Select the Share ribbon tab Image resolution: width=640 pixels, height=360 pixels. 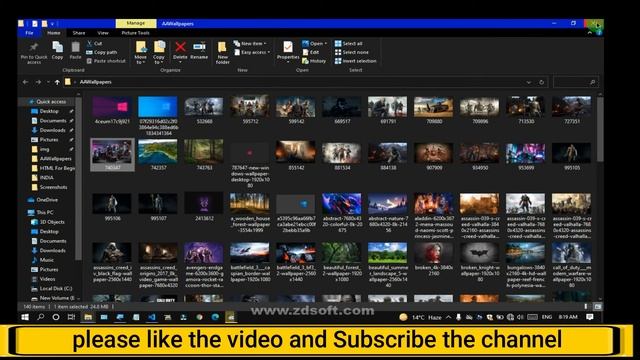pos(79,33)
